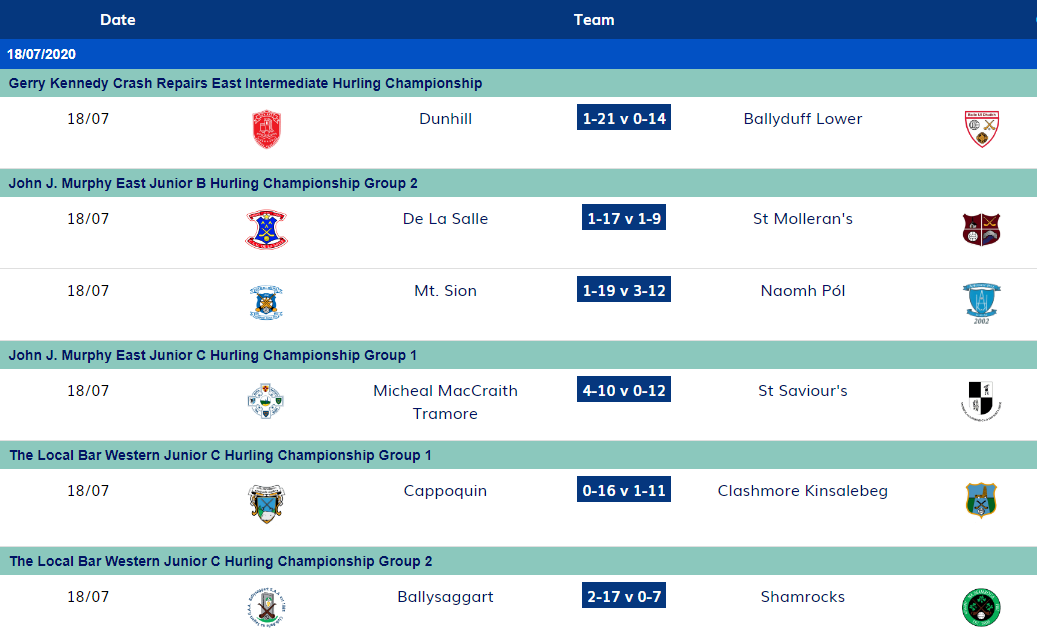Click St Saviour's black and white crest
The width and height of the screenshot is (1037, 643).
[x=981, y=401]
